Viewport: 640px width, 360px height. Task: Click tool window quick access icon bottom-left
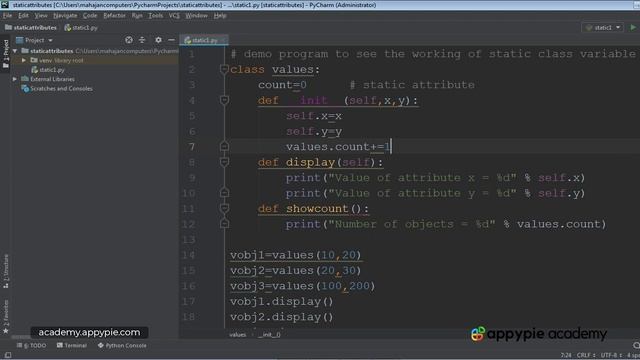pyautogui.click(x=7, y=355)
